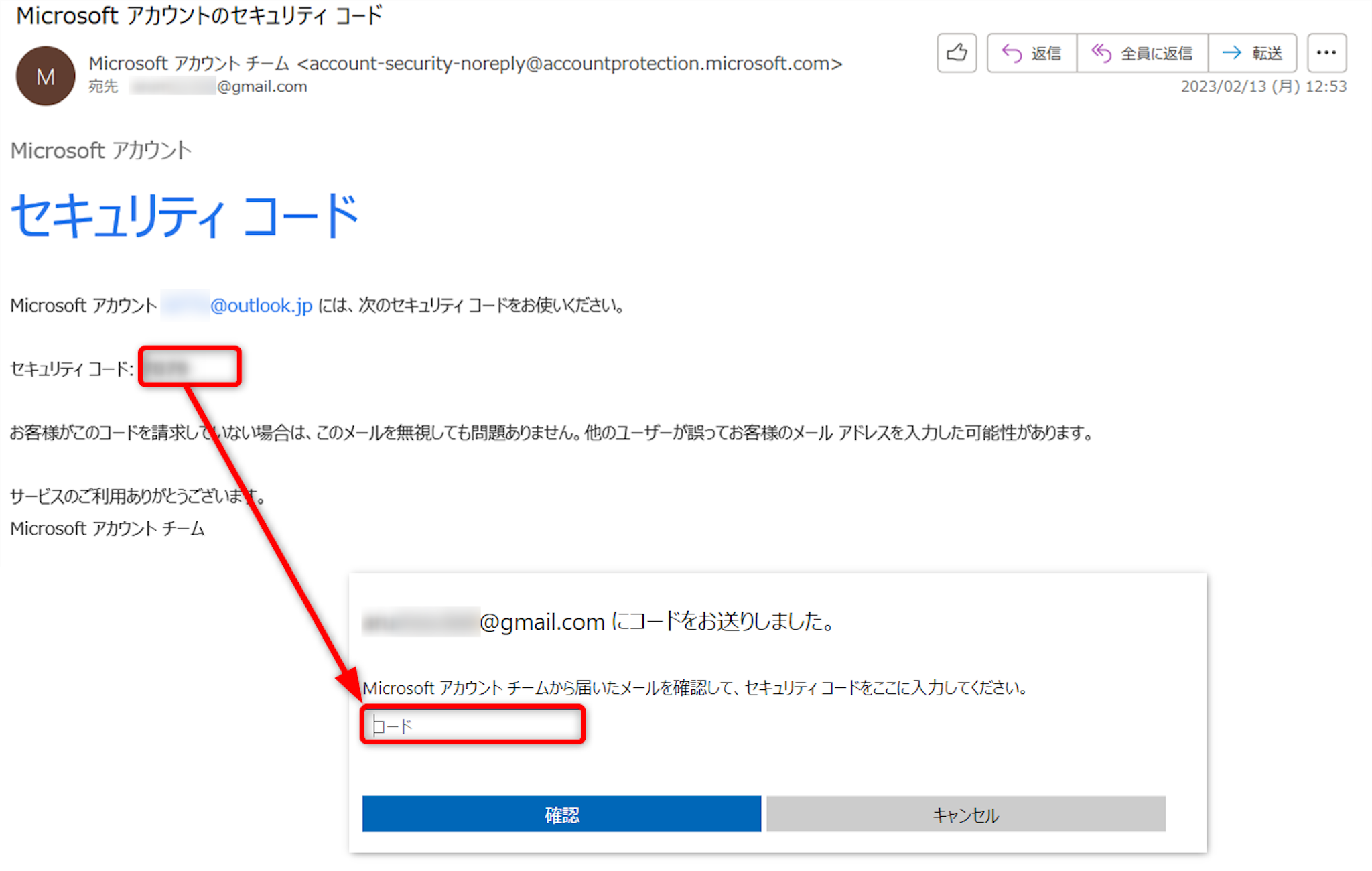
Task: Forward the message using 転送
Action: click(x=1252, y=53)
